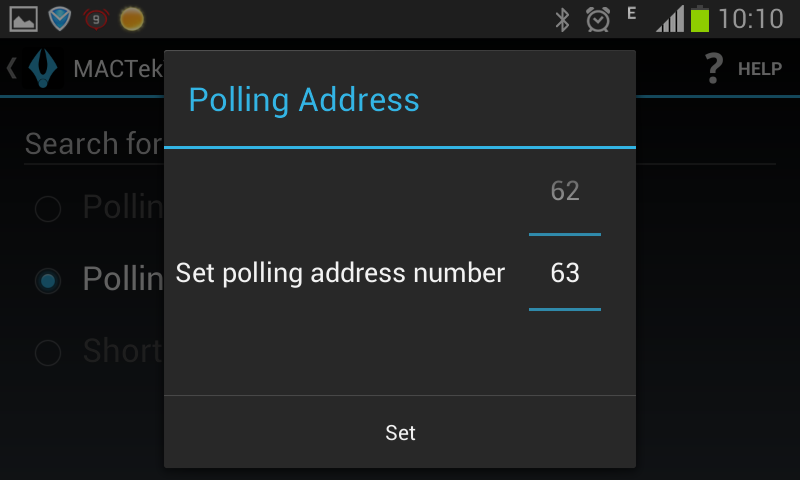Choose the Short radio button option
800x480 pixels.
click(47, 352)
